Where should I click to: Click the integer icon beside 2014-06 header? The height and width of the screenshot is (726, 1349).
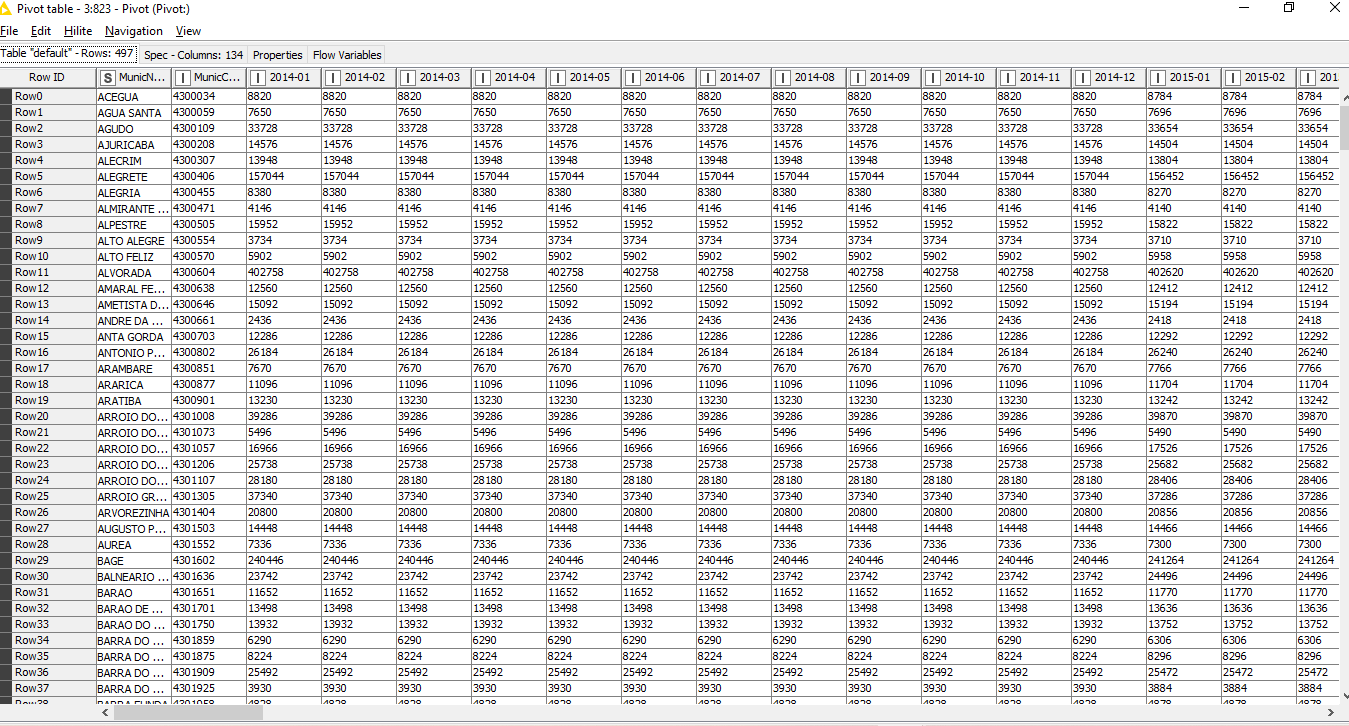coord(633,77)
